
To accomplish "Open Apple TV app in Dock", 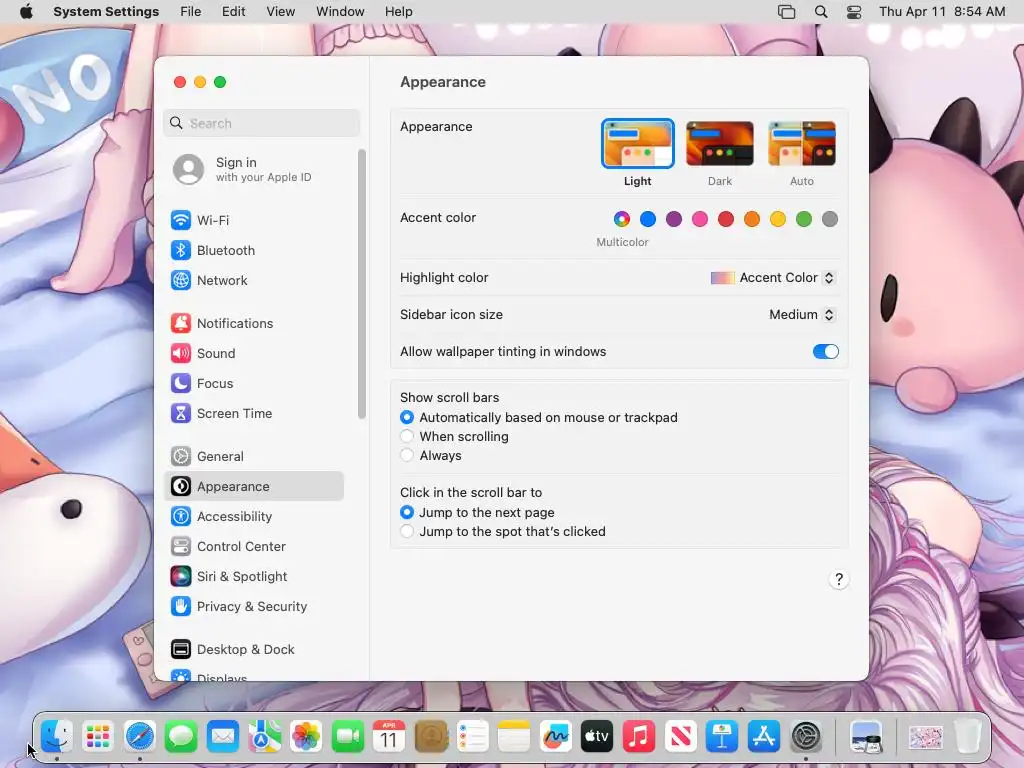I will (x=597, y=737).
